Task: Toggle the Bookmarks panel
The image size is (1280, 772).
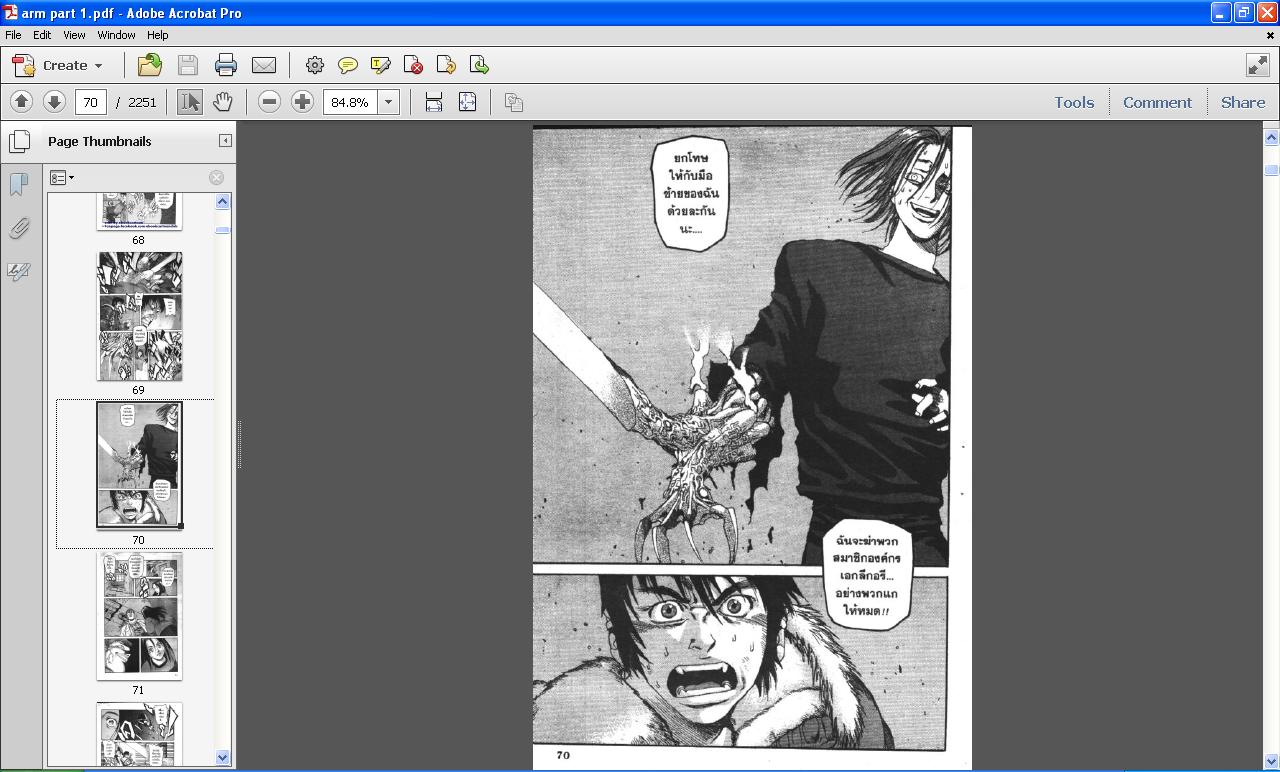Action: [x=19, y=184]
